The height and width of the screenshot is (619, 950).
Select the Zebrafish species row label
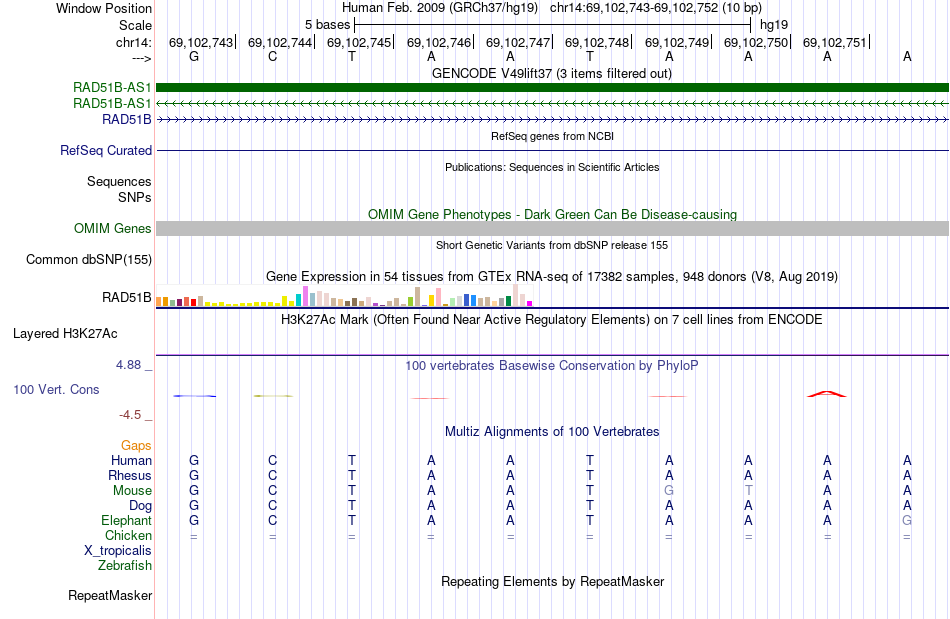point(125,565)
